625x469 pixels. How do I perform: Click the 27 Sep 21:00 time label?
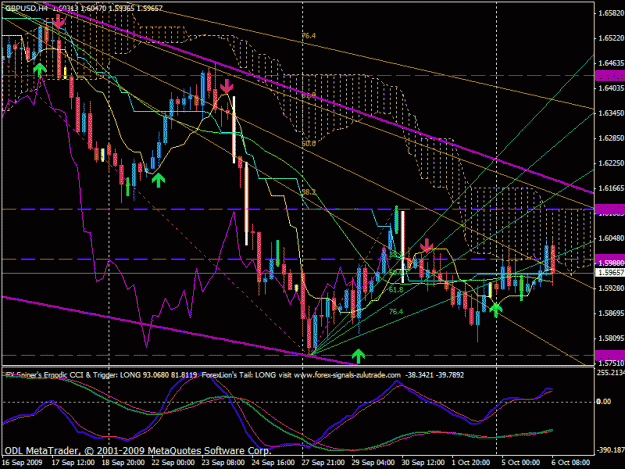coord(323,463)
